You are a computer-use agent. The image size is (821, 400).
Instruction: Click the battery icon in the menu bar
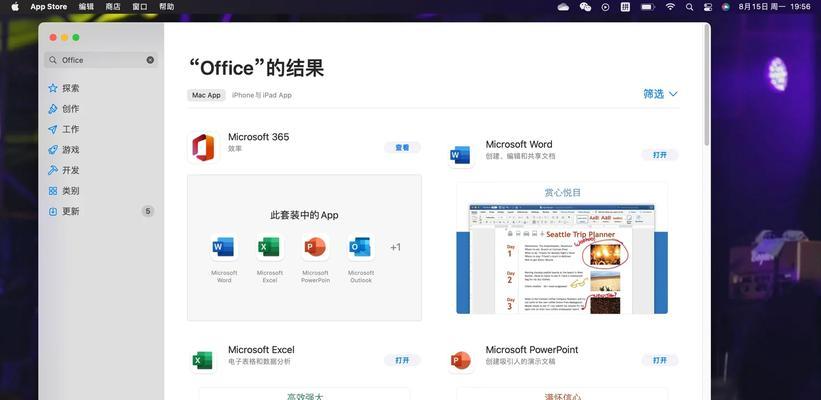tap(648, 7)
